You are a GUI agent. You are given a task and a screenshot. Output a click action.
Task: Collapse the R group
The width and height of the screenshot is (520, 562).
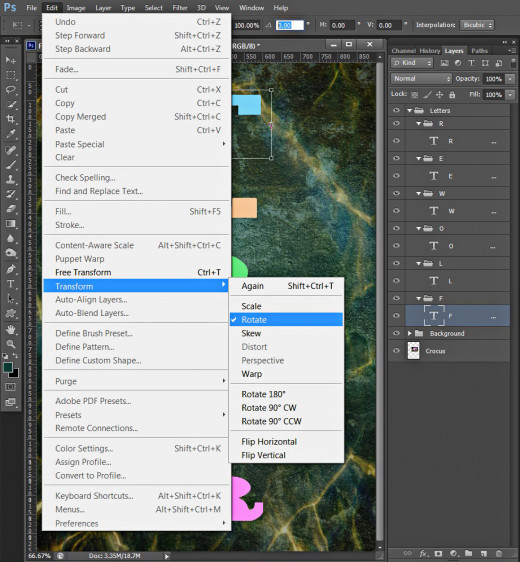click(x=418, y=123)
